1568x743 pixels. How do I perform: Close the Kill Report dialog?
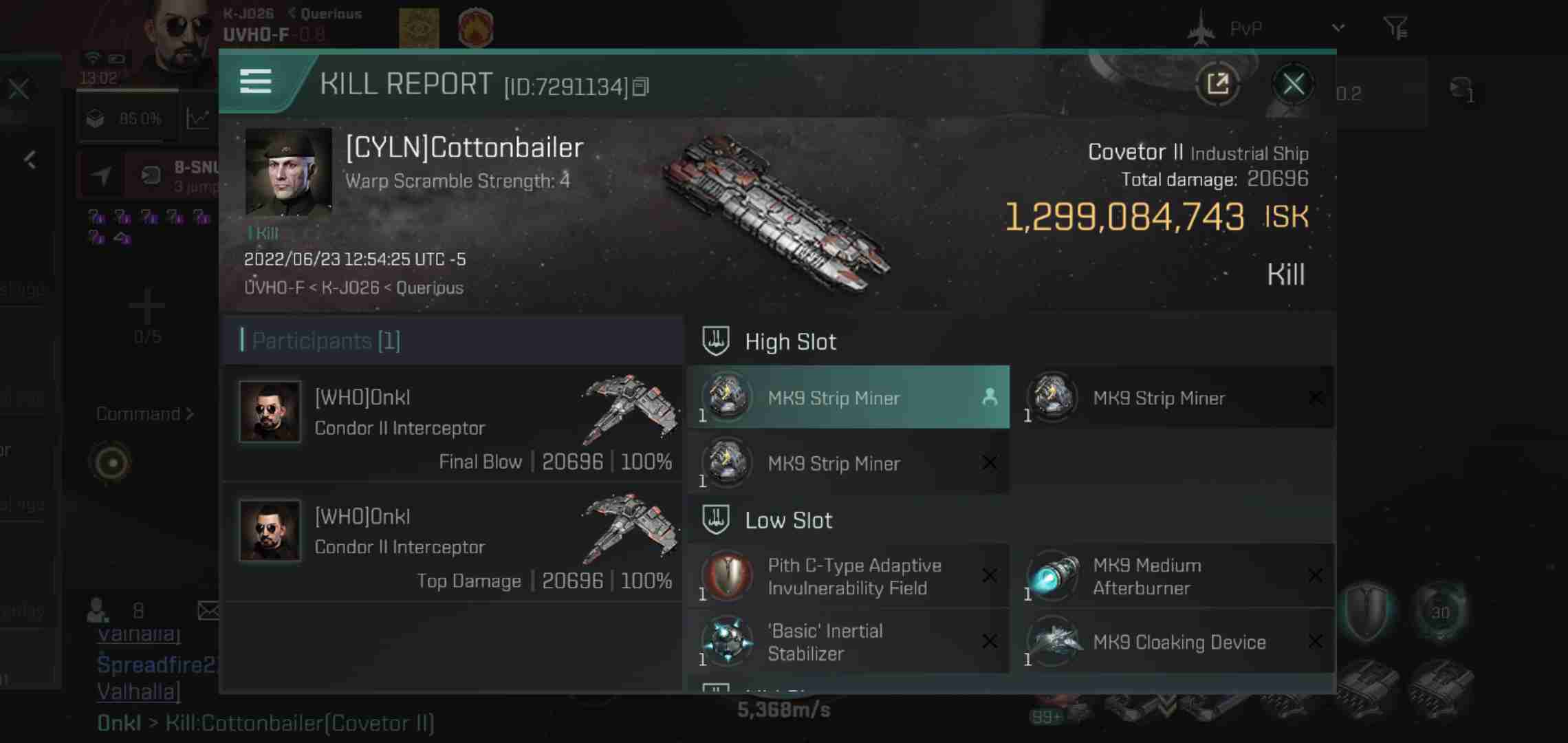click(x=1294, y=83)
